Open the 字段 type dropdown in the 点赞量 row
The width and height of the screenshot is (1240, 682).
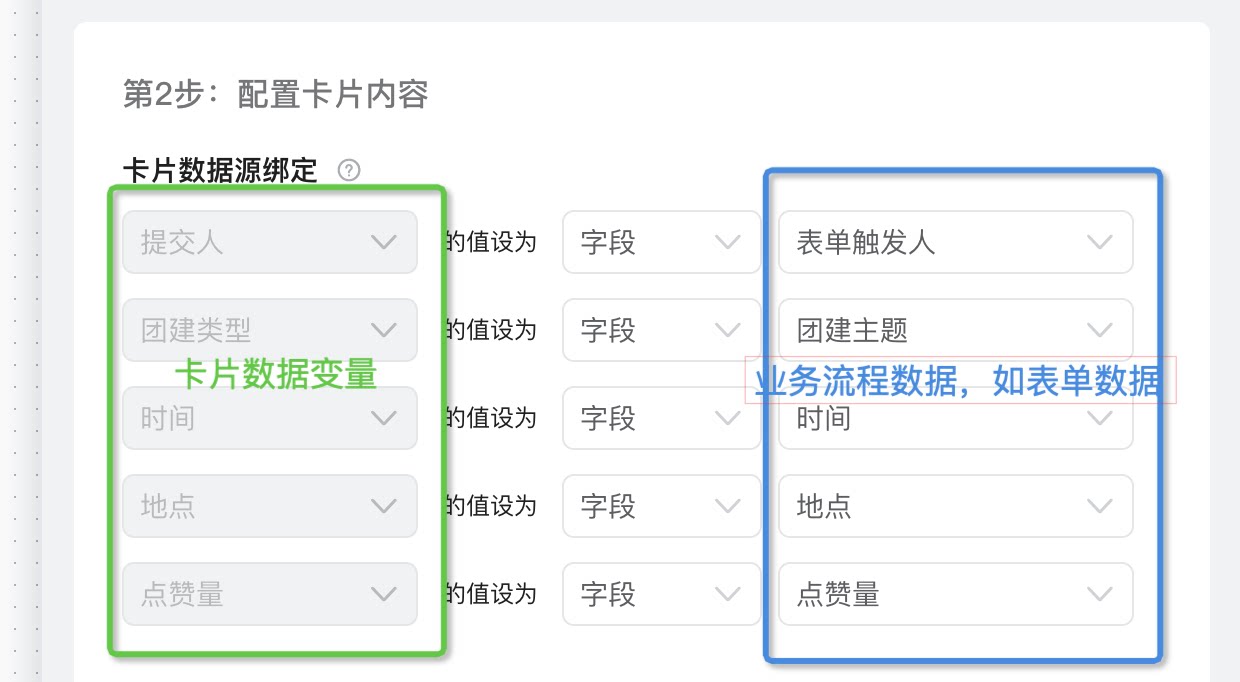click(x=661, y=594)
